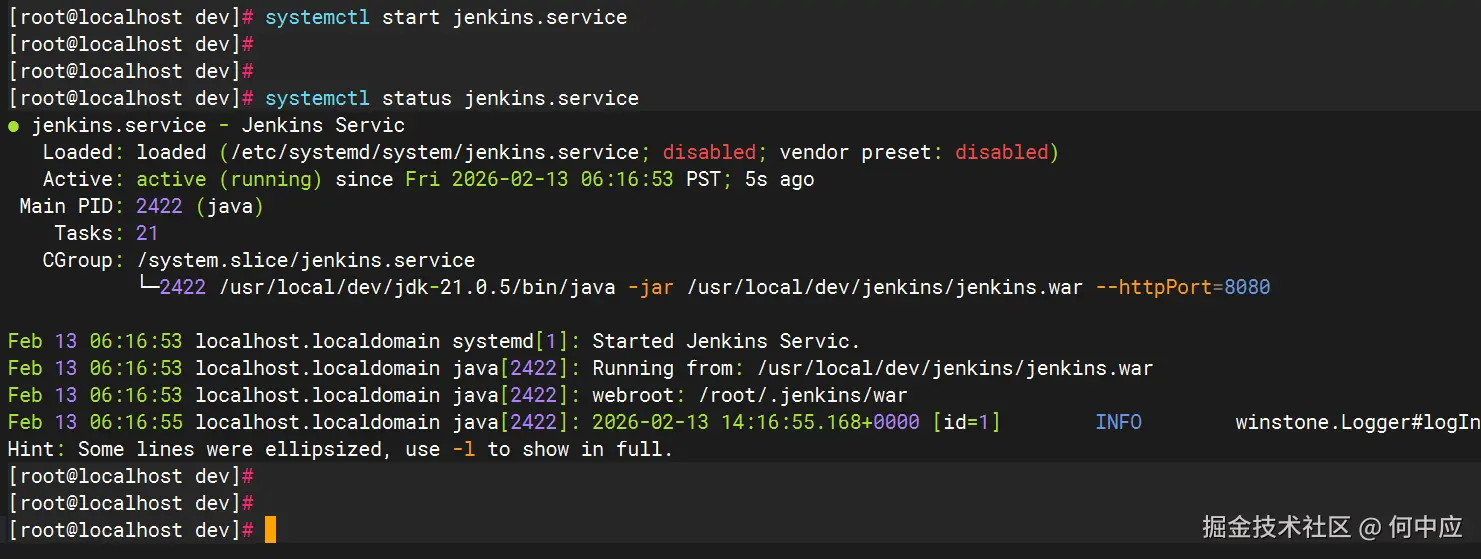The height and width of the screenshot is (559, 1481).
Task: Click the Tasks count value 21
Action: tap(147, 234)
